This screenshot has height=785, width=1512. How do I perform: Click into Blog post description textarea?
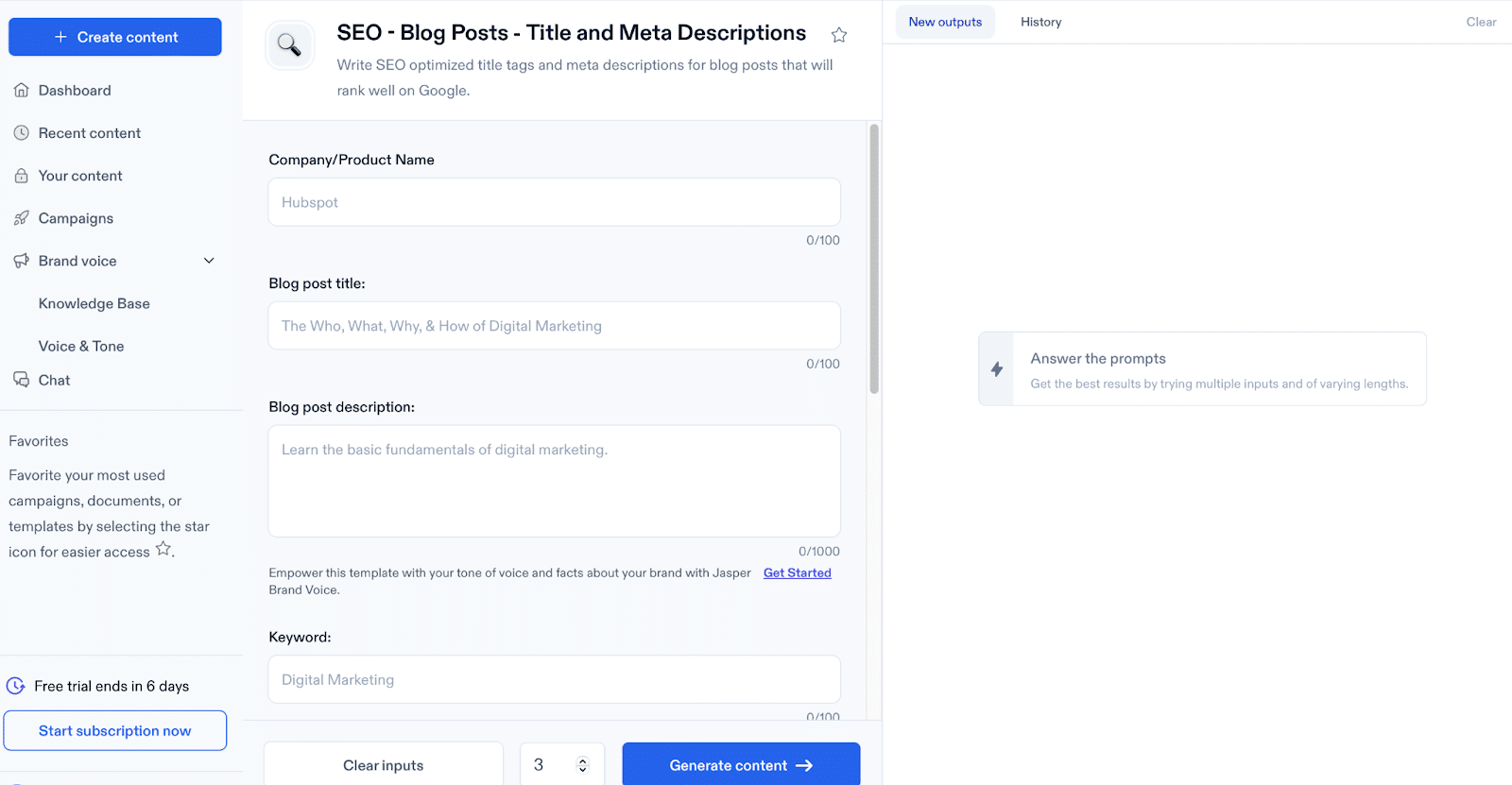click(555, 481)
